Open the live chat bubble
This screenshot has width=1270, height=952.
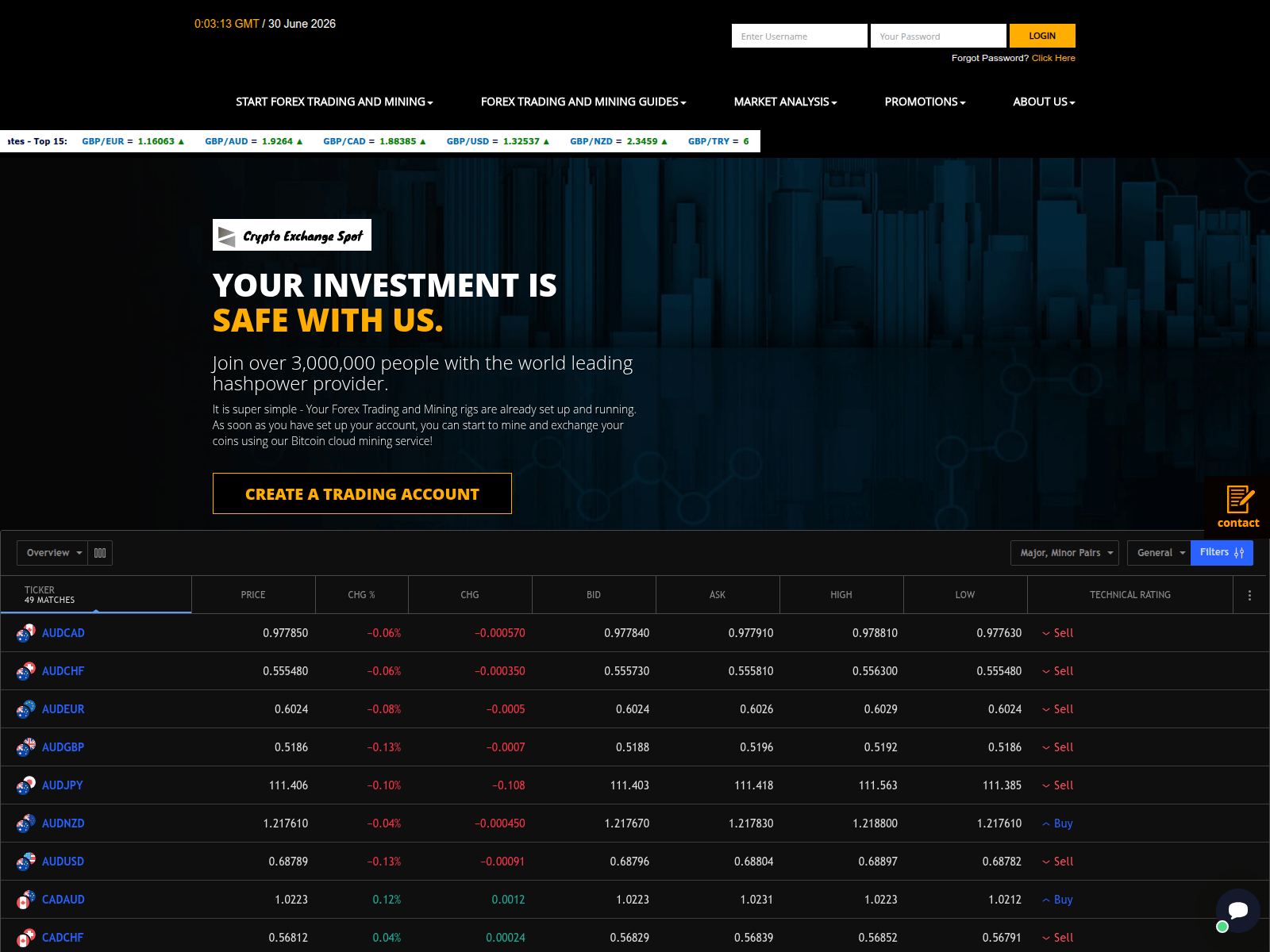pos(1237,911)
